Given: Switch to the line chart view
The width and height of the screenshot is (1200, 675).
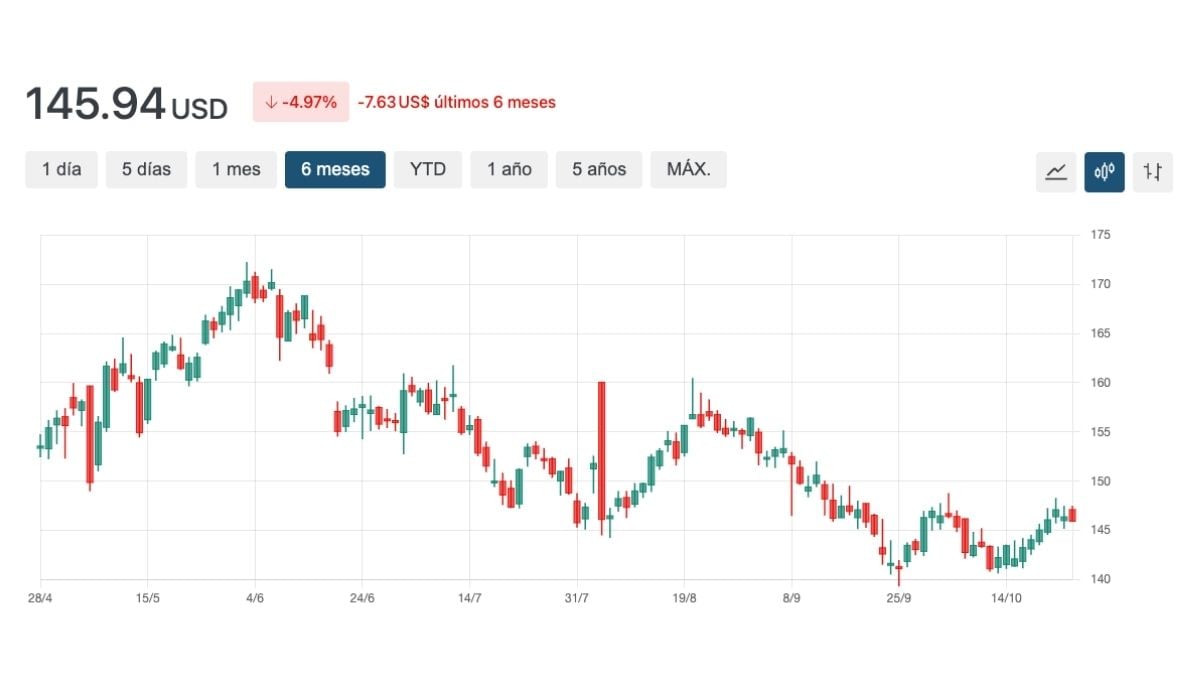Looking at the screenshot, I should 1056,172.
